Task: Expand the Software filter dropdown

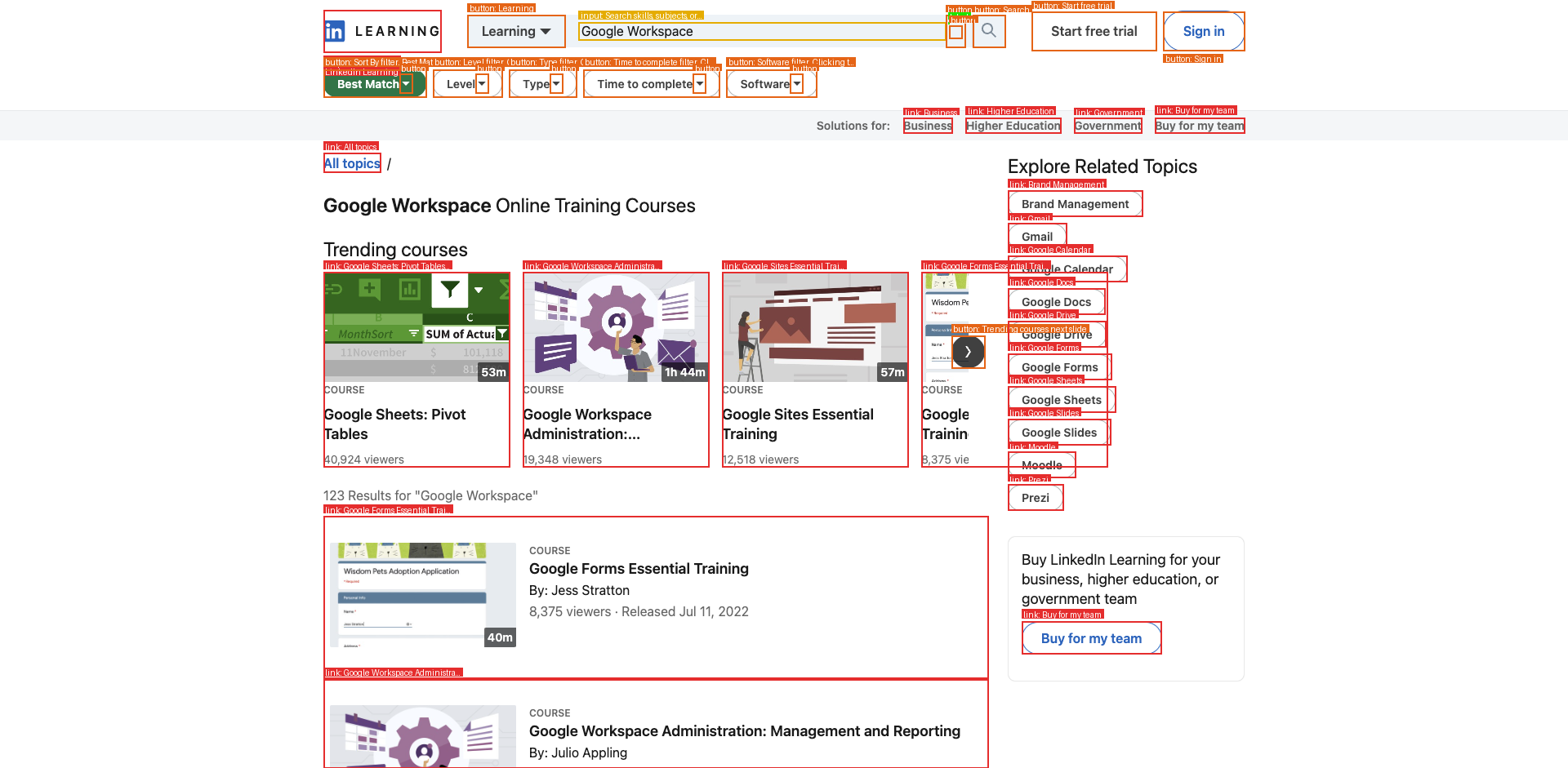Action: click(770, 84)
